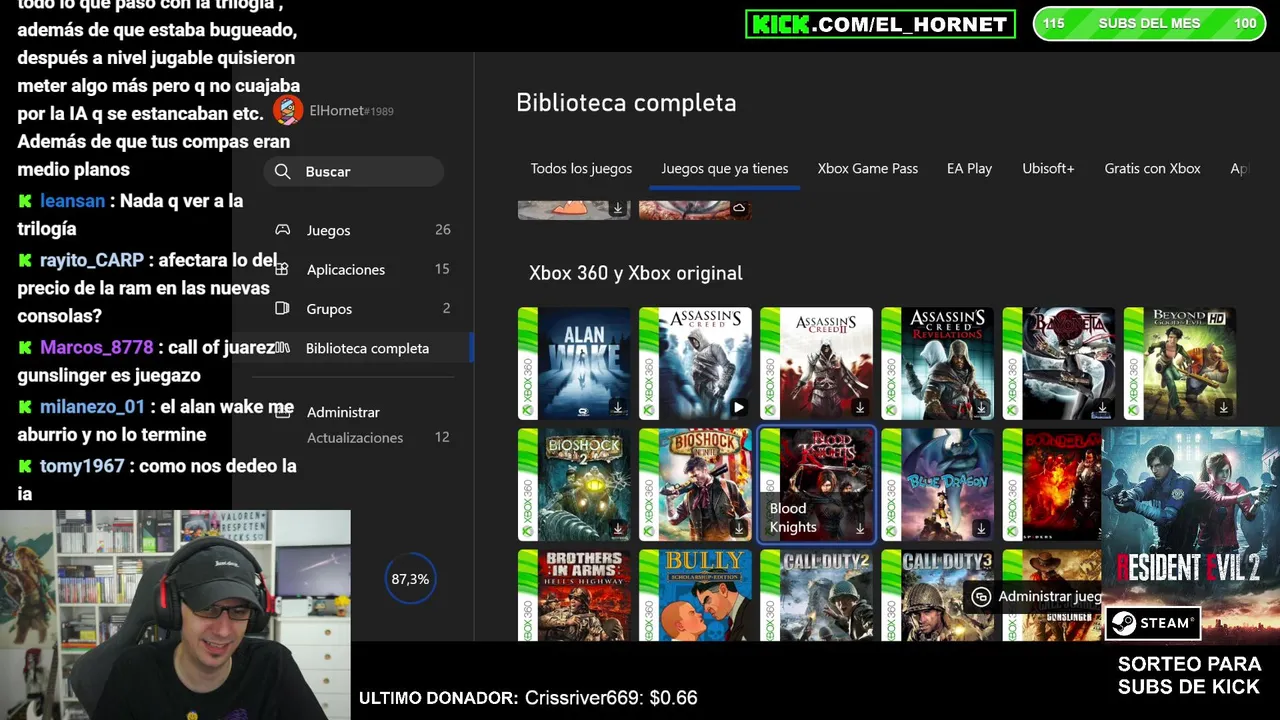This screenshot has height=720, width=1280.
Task: Open the BioShock Infinite game tile
Action: pos(695,484)
